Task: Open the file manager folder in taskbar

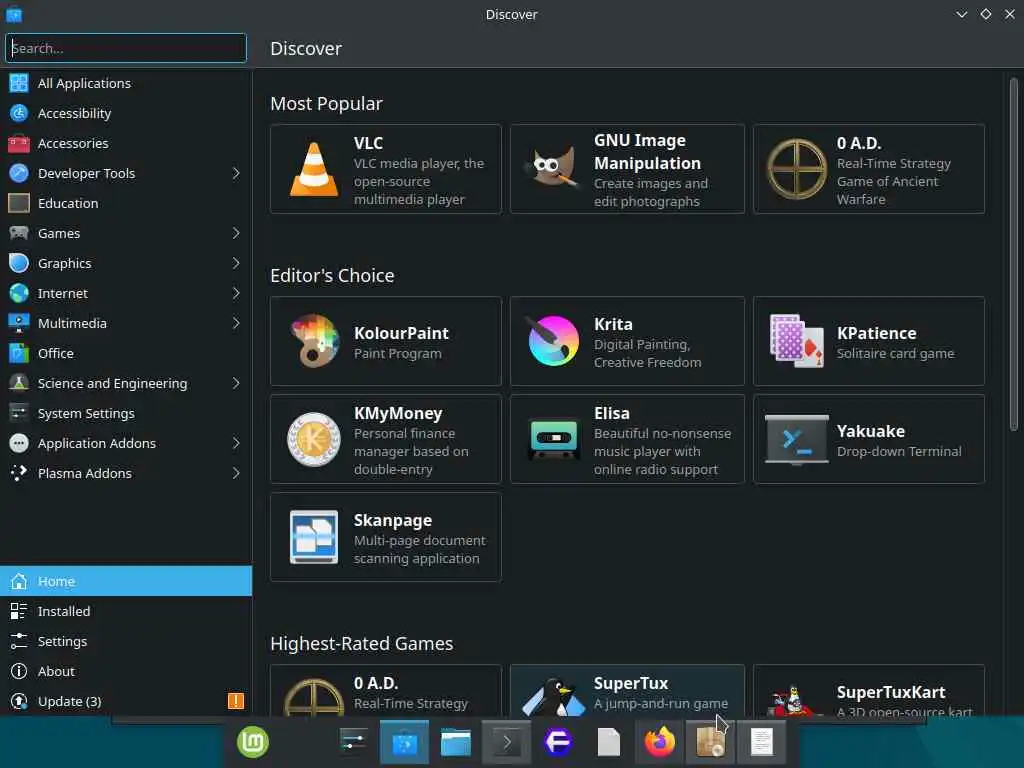Action: (456, 743)
